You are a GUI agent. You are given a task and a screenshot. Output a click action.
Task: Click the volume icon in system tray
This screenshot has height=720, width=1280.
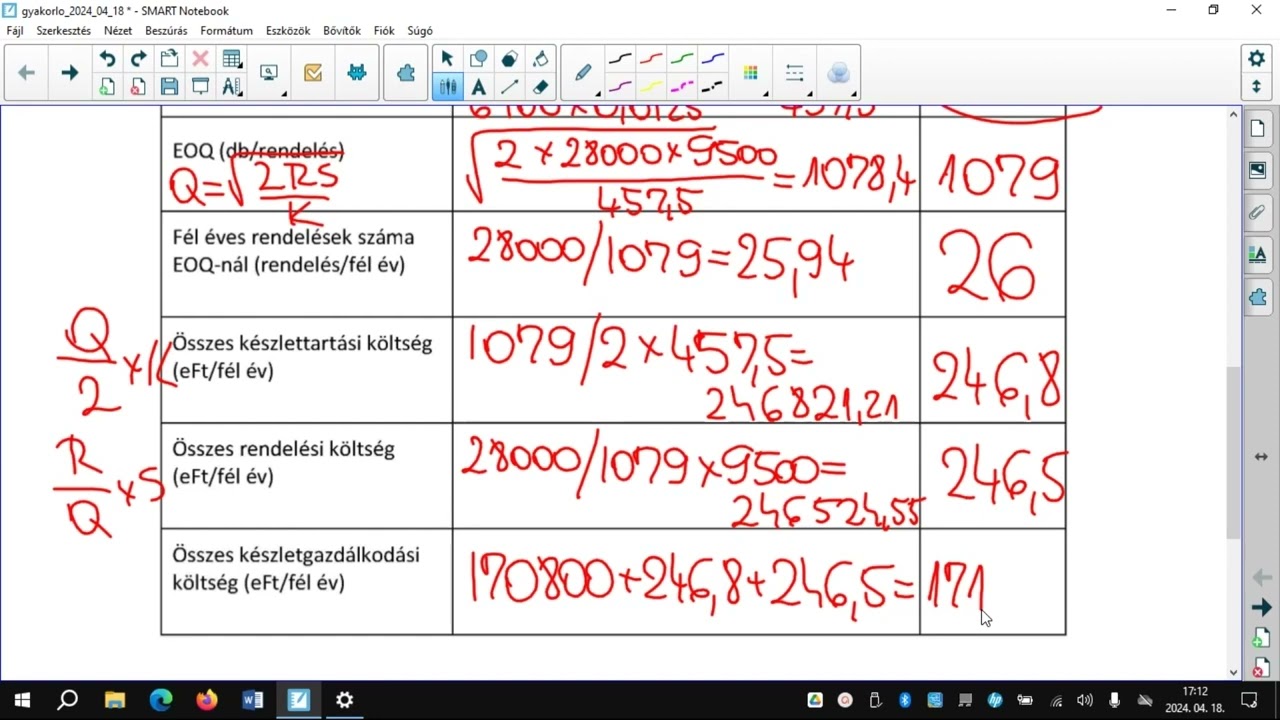pos(1085,701)
